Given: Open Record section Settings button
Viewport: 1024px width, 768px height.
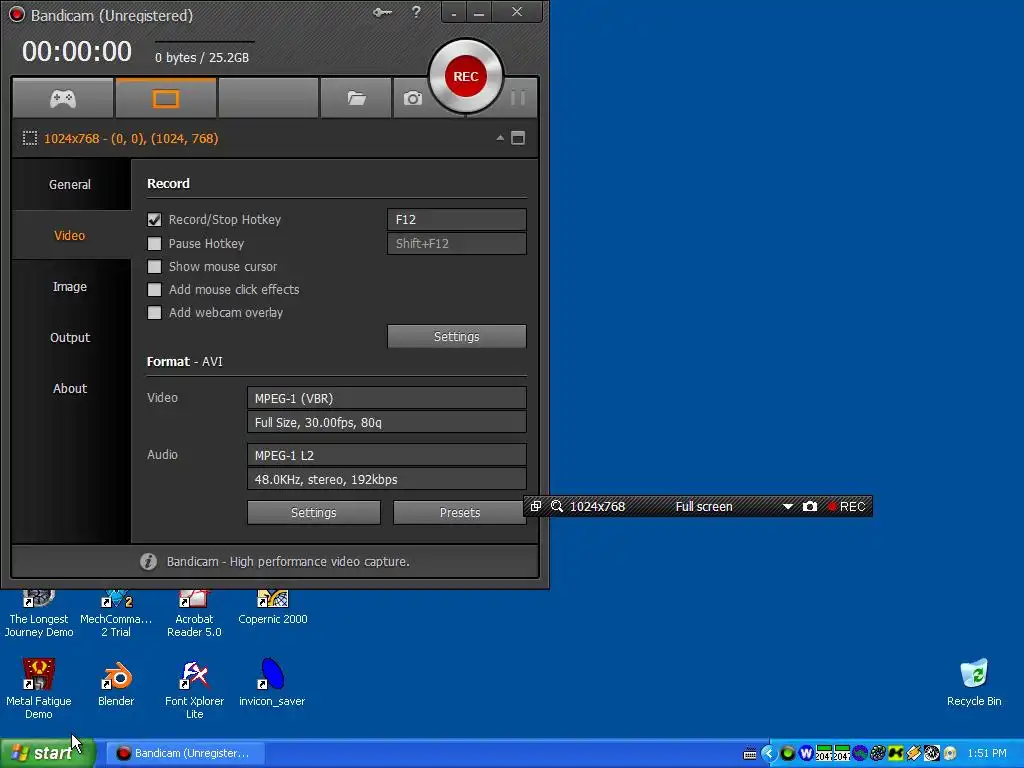Looking at the screenshot, I should [456, 336].
